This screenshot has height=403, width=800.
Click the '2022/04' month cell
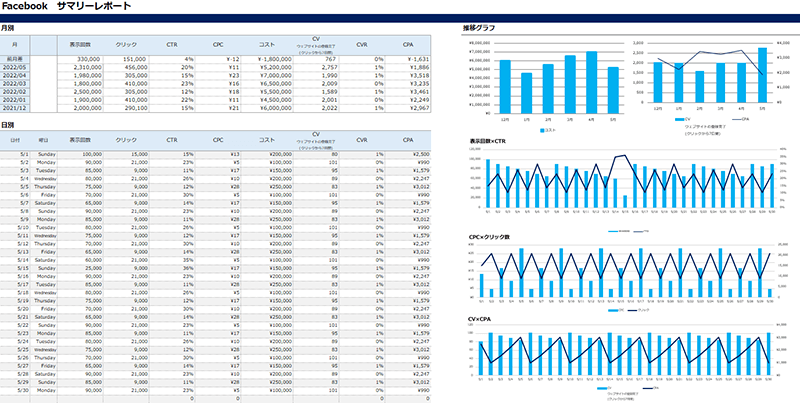point(15,75)
